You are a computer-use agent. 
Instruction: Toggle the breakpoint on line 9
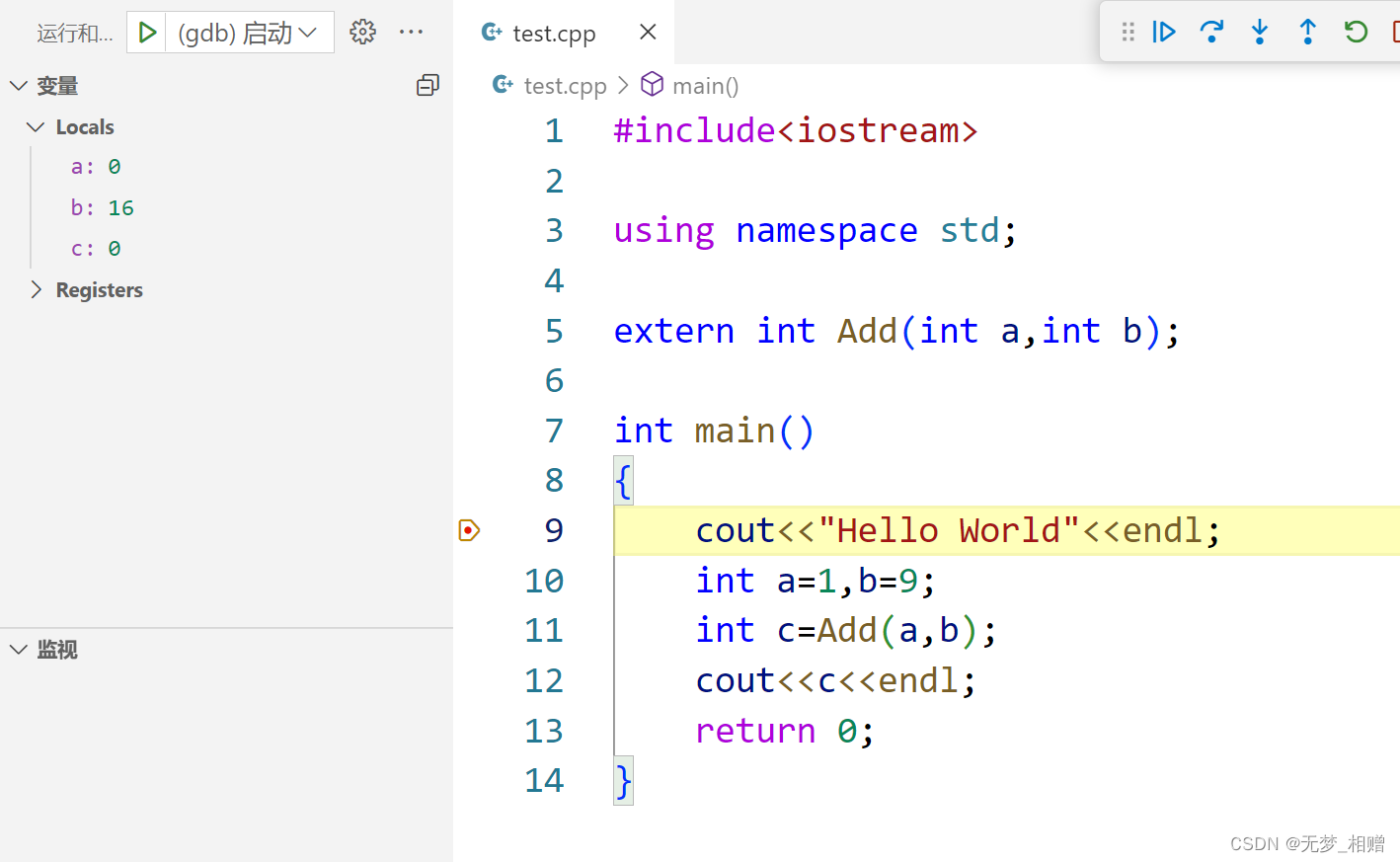click(469, 530)
